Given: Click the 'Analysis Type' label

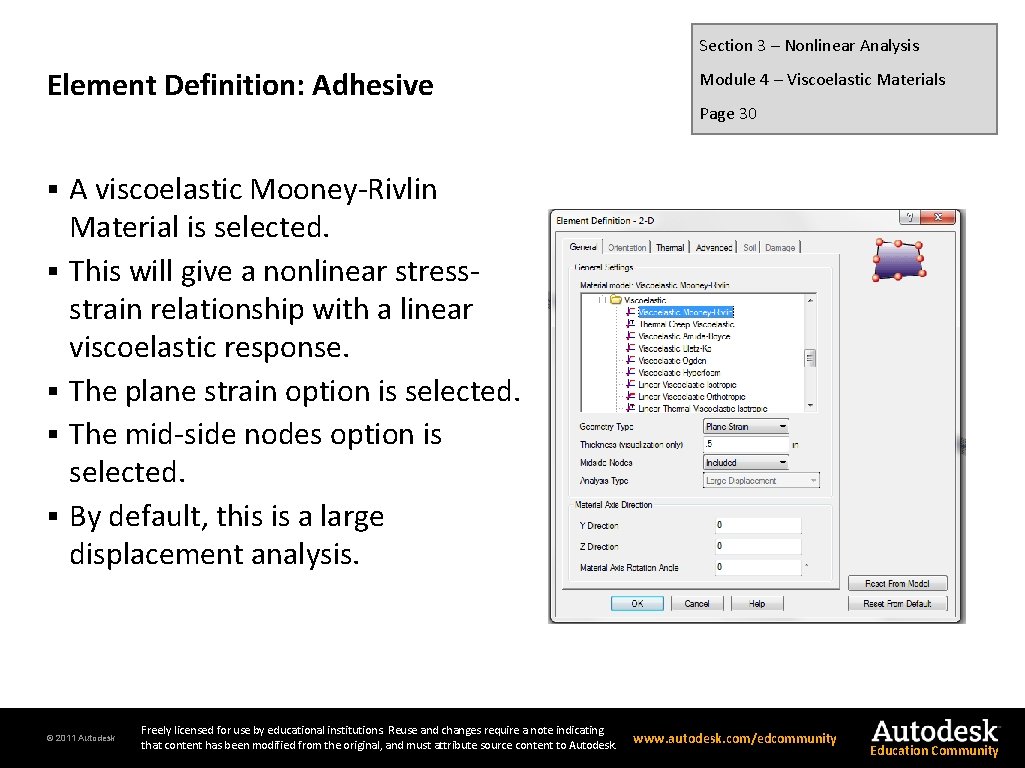Looking at the screenshot, I should 604,480.
